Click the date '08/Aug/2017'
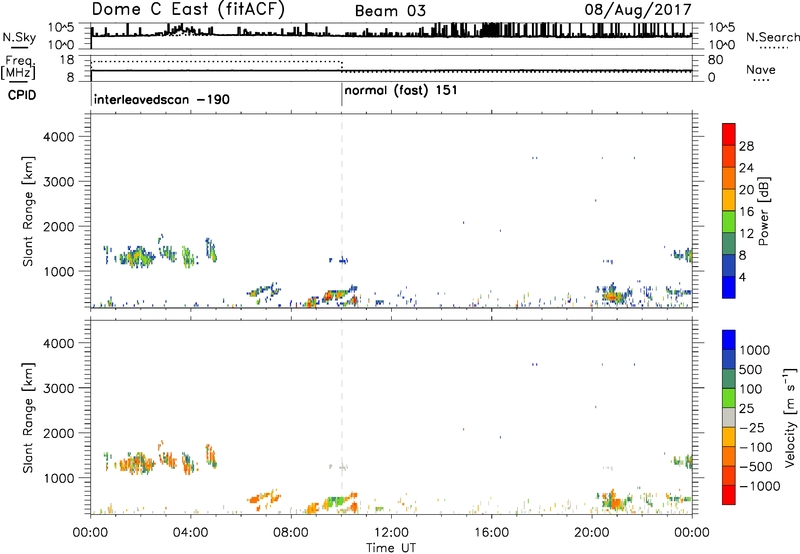Screen dimensions: 800x554 pyautogui.click(x=638, y=10)
